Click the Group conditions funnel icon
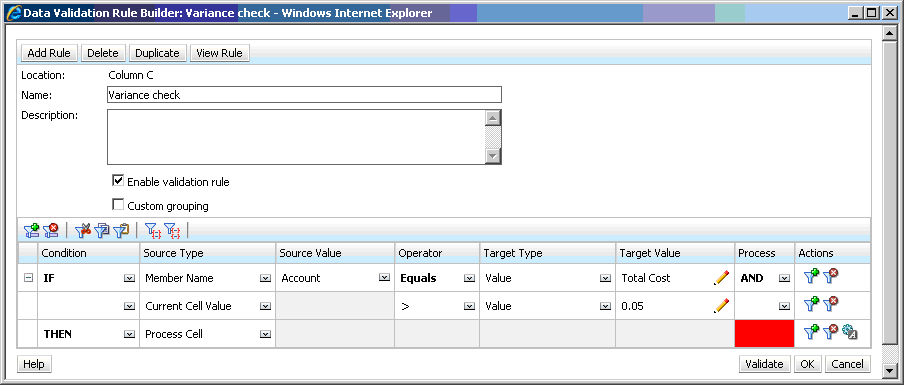This screenshot has height=385, width=904. [153, 231]
